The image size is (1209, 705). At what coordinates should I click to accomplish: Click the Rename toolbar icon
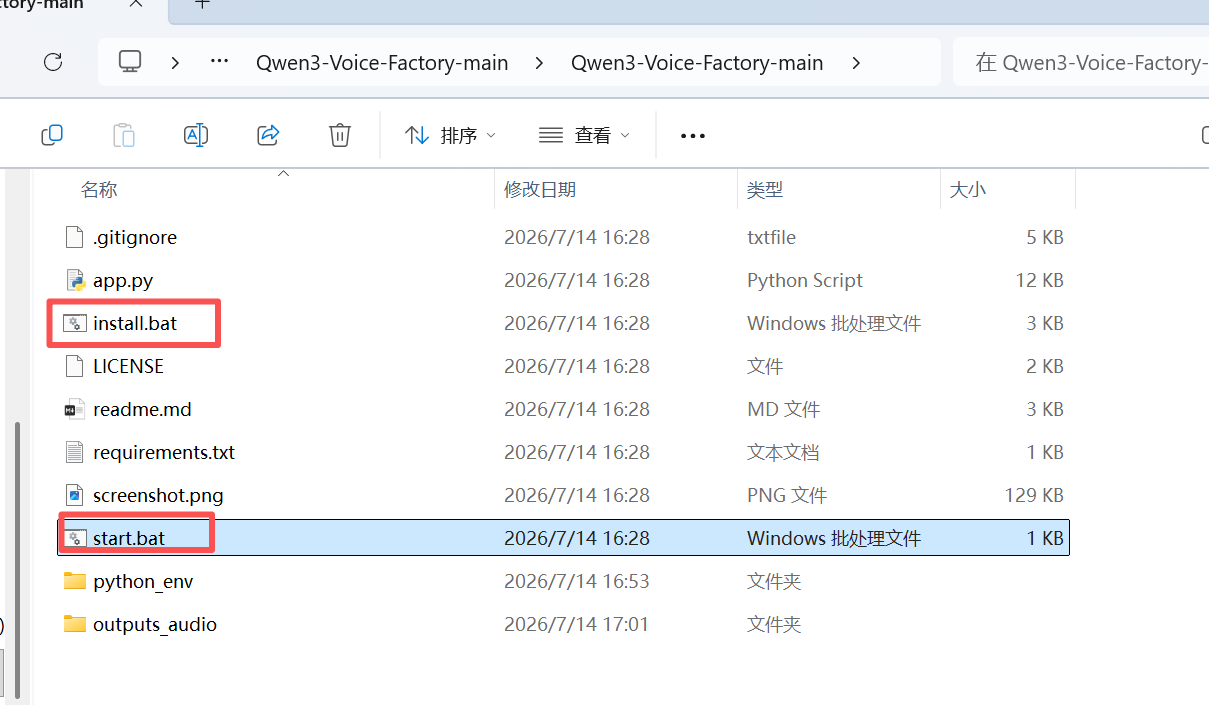[x=196, y=135]
